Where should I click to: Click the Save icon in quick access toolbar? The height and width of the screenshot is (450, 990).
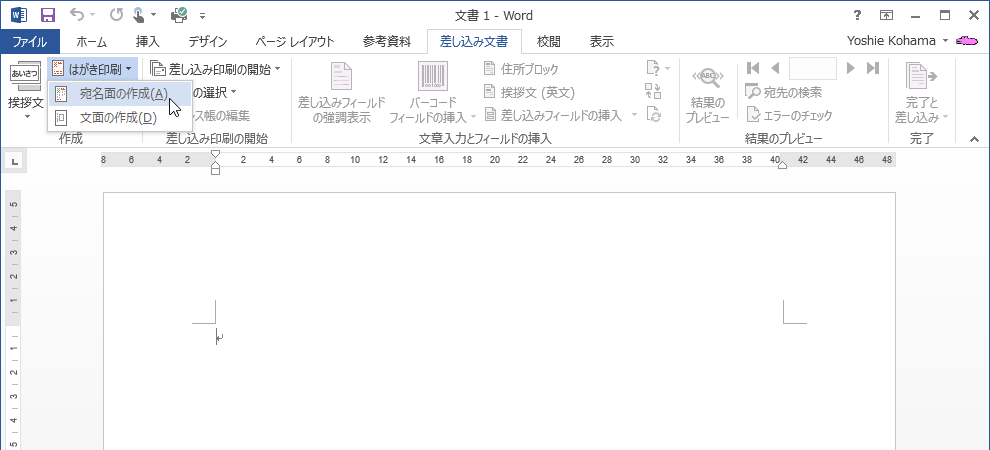[47, 15]
